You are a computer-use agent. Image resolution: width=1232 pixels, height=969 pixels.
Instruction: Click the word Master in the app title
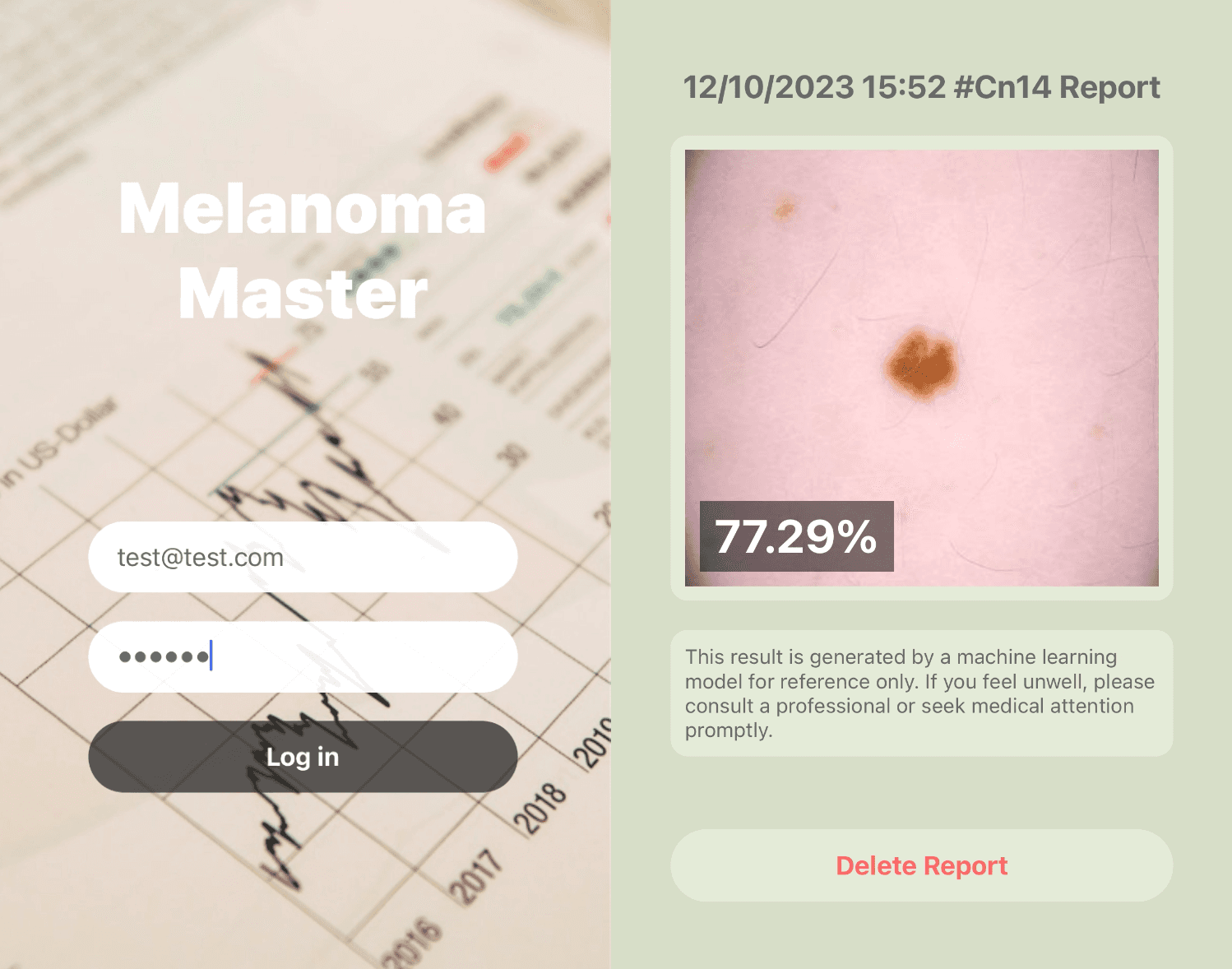pyautogui.click(x=303, y=294)
